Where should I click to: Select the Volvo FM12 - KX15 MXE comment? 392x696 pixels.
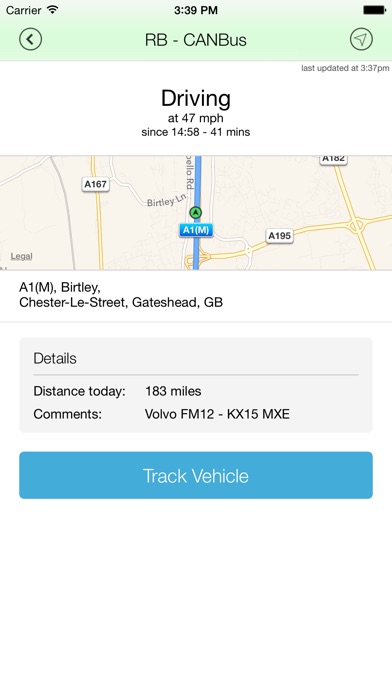click(x=217, y=414)
